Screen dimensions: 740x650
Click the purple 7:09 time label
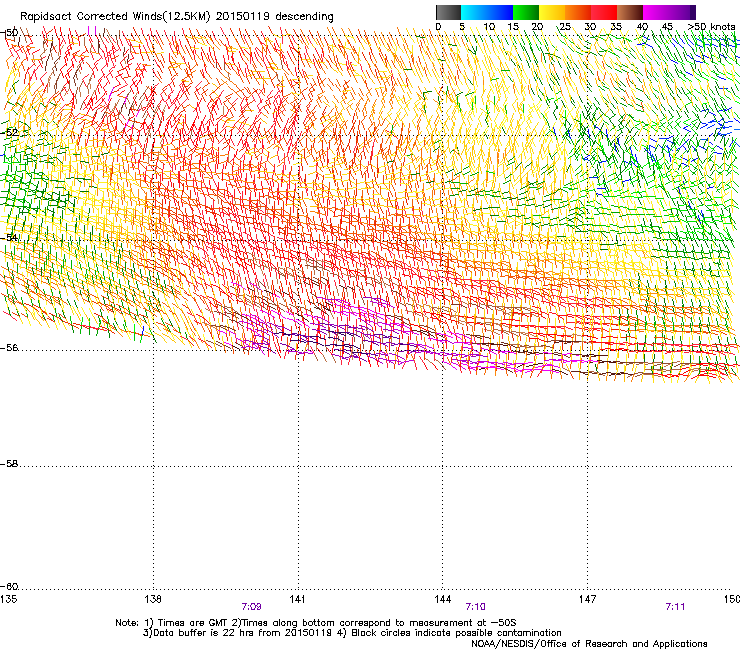click(x=252, y=607)
